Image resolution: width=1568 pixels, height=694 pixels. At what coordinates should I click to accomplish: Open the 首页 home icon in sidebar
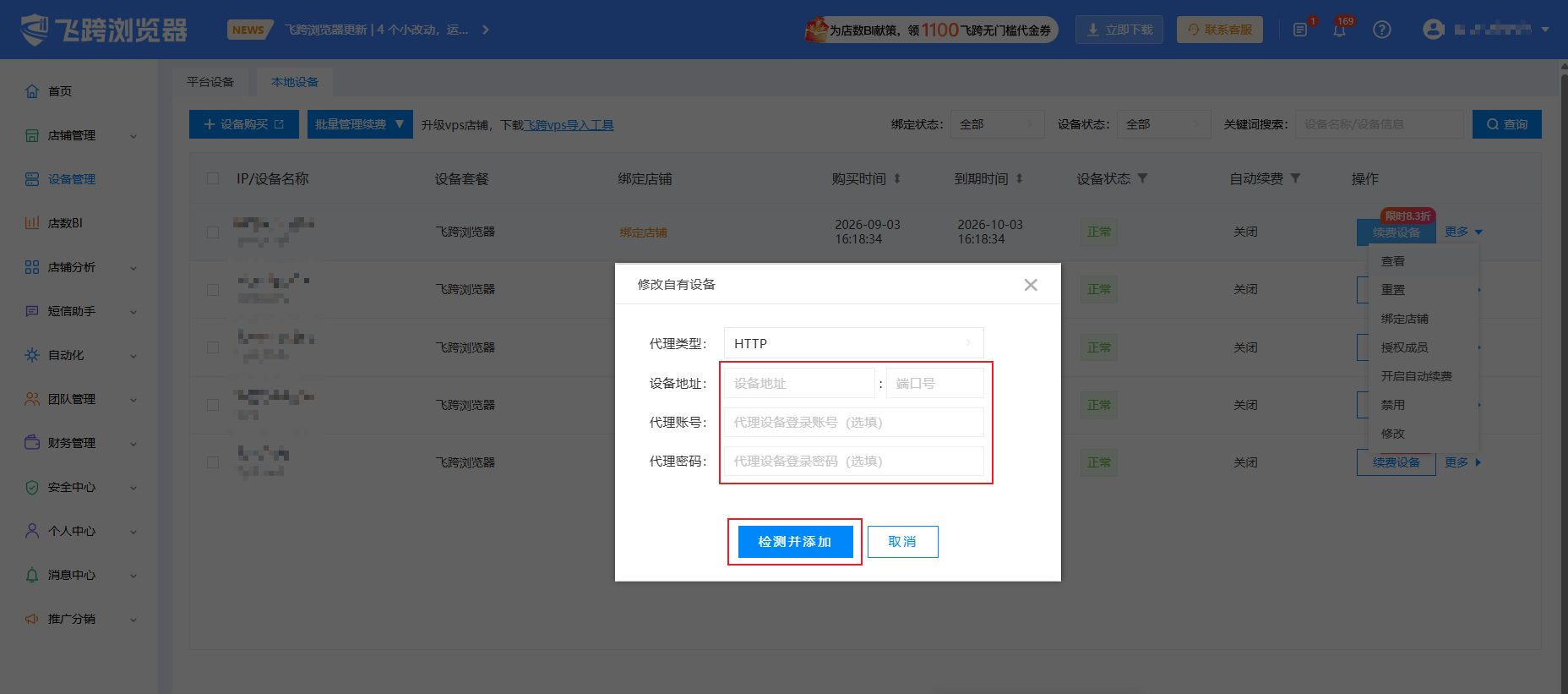click(32, 91)
